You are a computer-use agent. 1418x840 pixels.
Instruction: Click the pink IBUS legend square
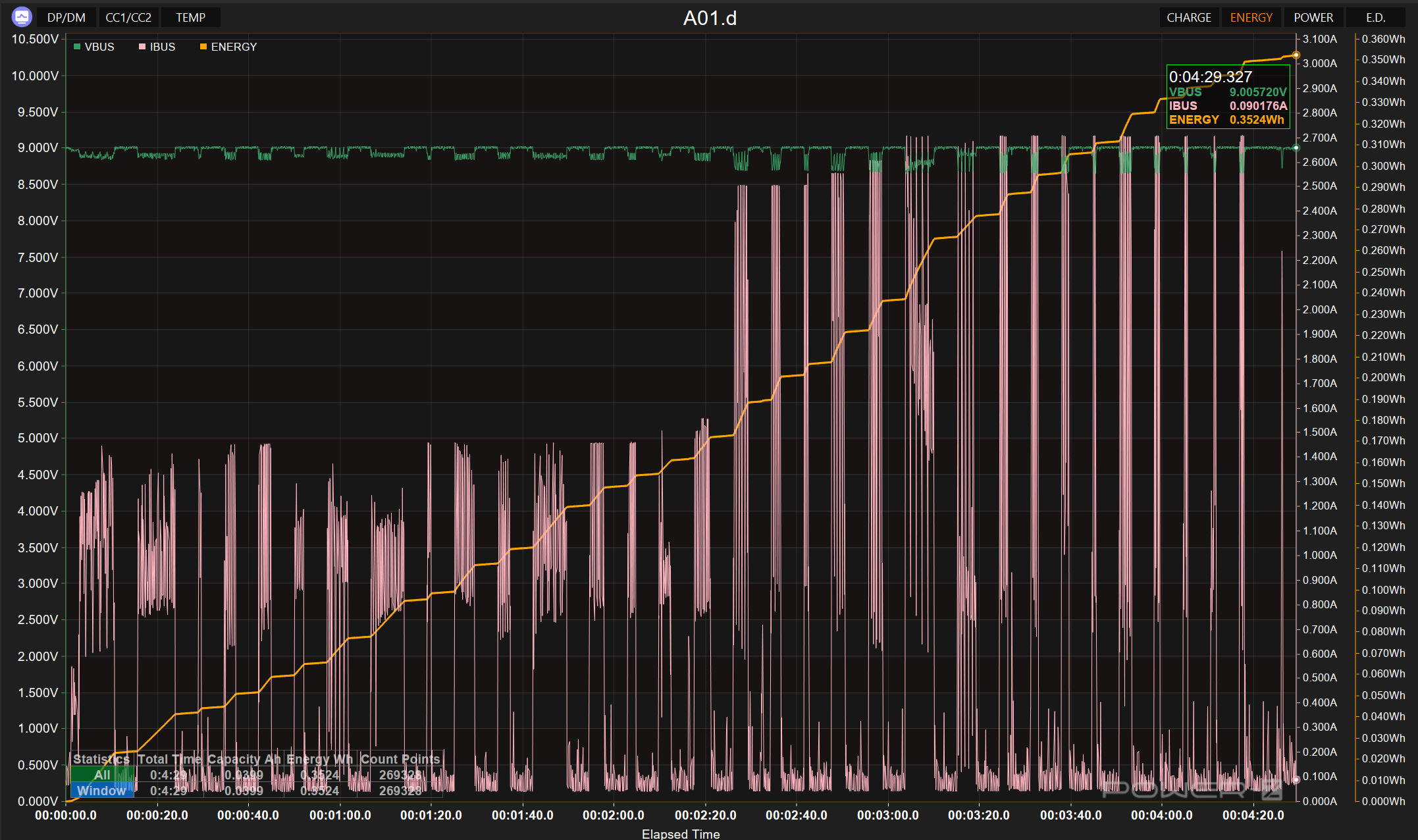tap(142, 47)
